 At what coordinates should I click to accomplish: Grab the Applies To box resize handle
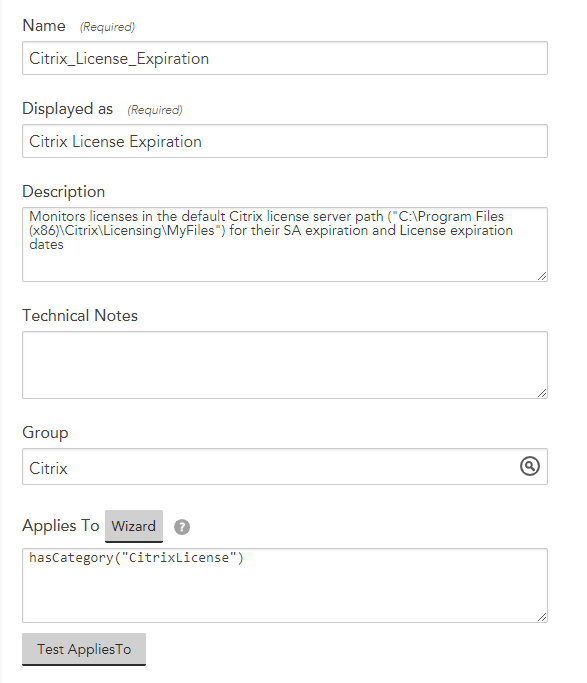[x=542, y=617]
